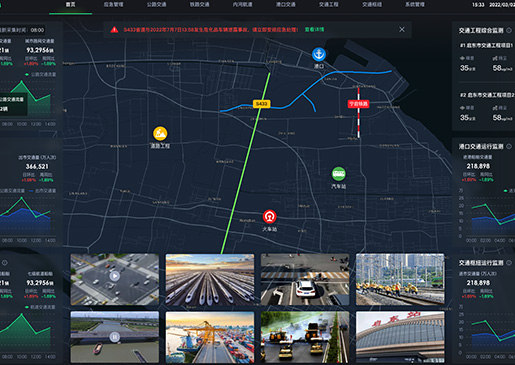Open the high-speed train yard thumbnail
The width and height of the screenshot is (515, 365).
click(x=210, y=279)
